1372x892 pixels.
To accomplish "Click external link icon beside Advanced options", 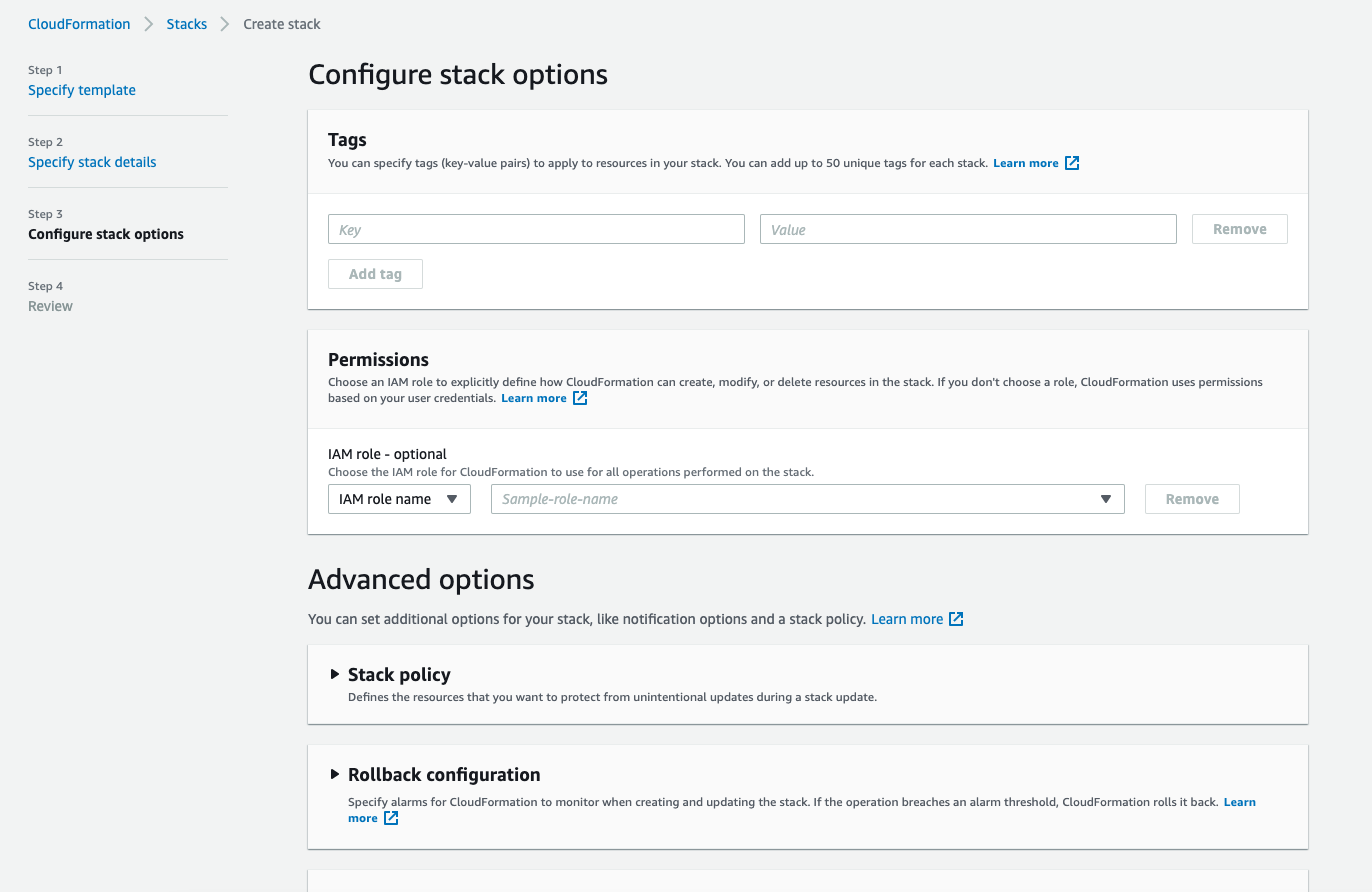I will [956, 619].
